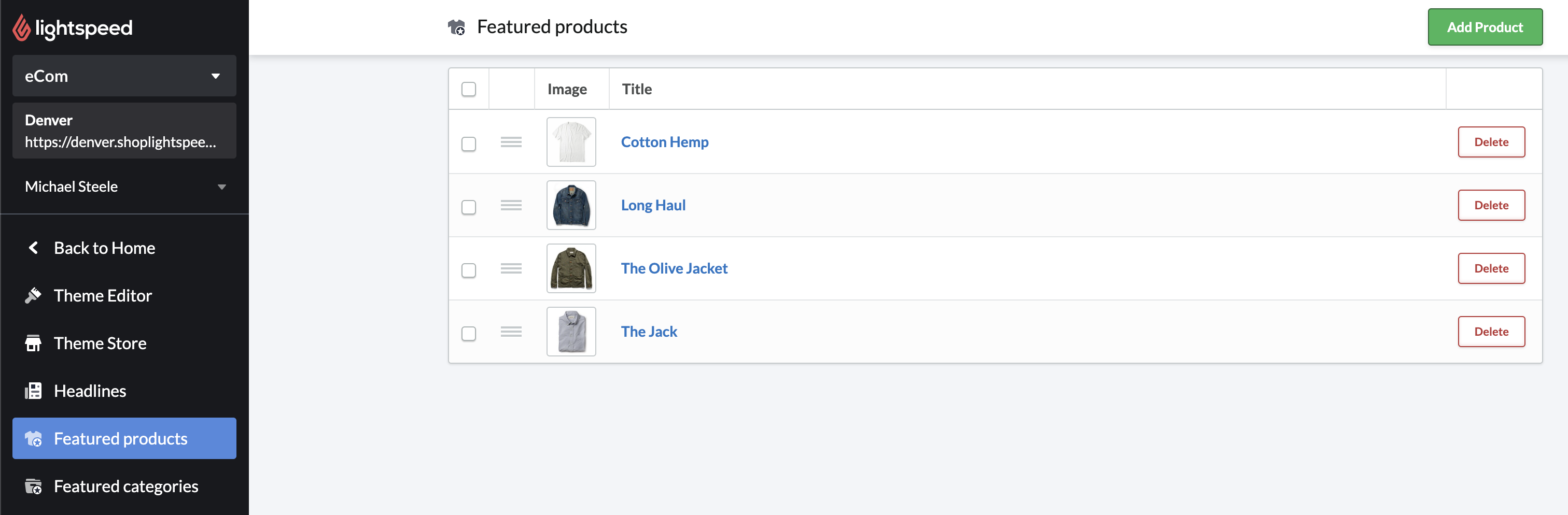The width and height of the screenshot is (1568, 515).
Task: Select the checkbox for The Olive Jacket
Action: (x=468, y=270)
